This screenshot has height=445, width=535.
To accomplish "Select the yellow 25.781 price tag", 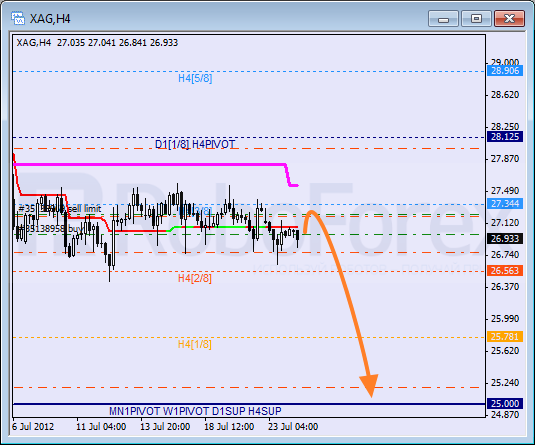I will pyautogui.click(x=505, y=337).
